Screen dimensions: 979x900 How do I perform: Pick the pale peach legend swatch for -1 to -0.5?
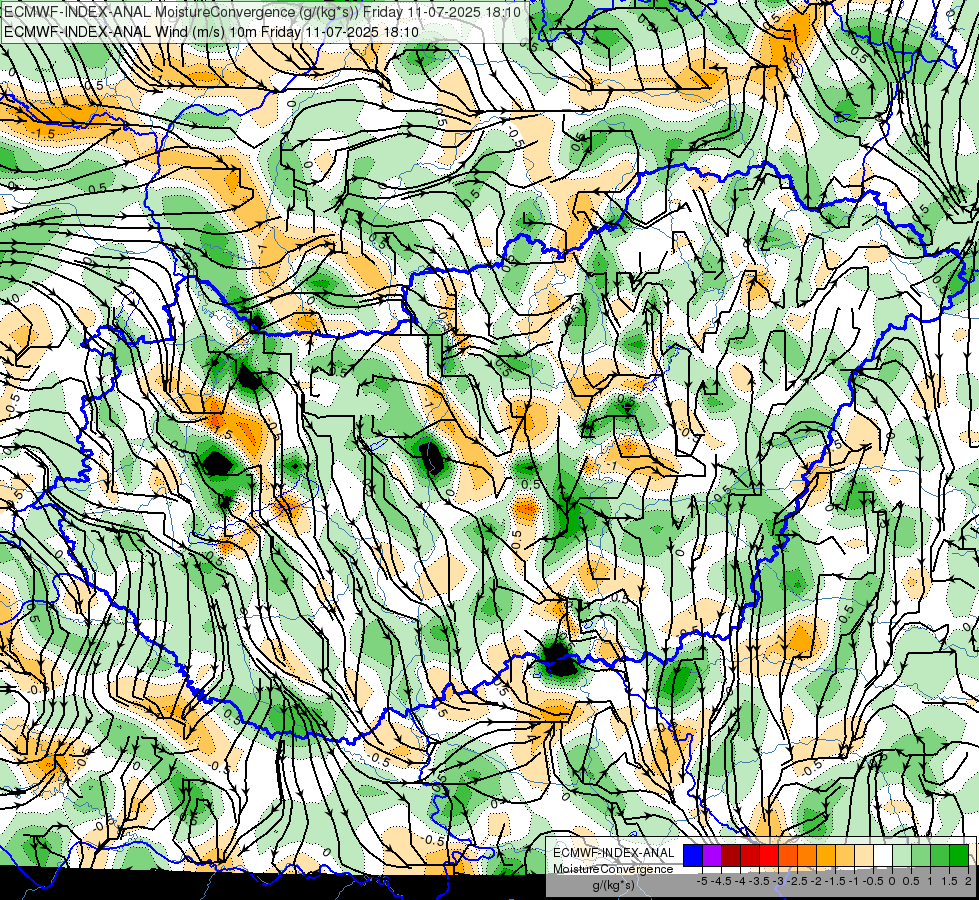coord(864,856)
